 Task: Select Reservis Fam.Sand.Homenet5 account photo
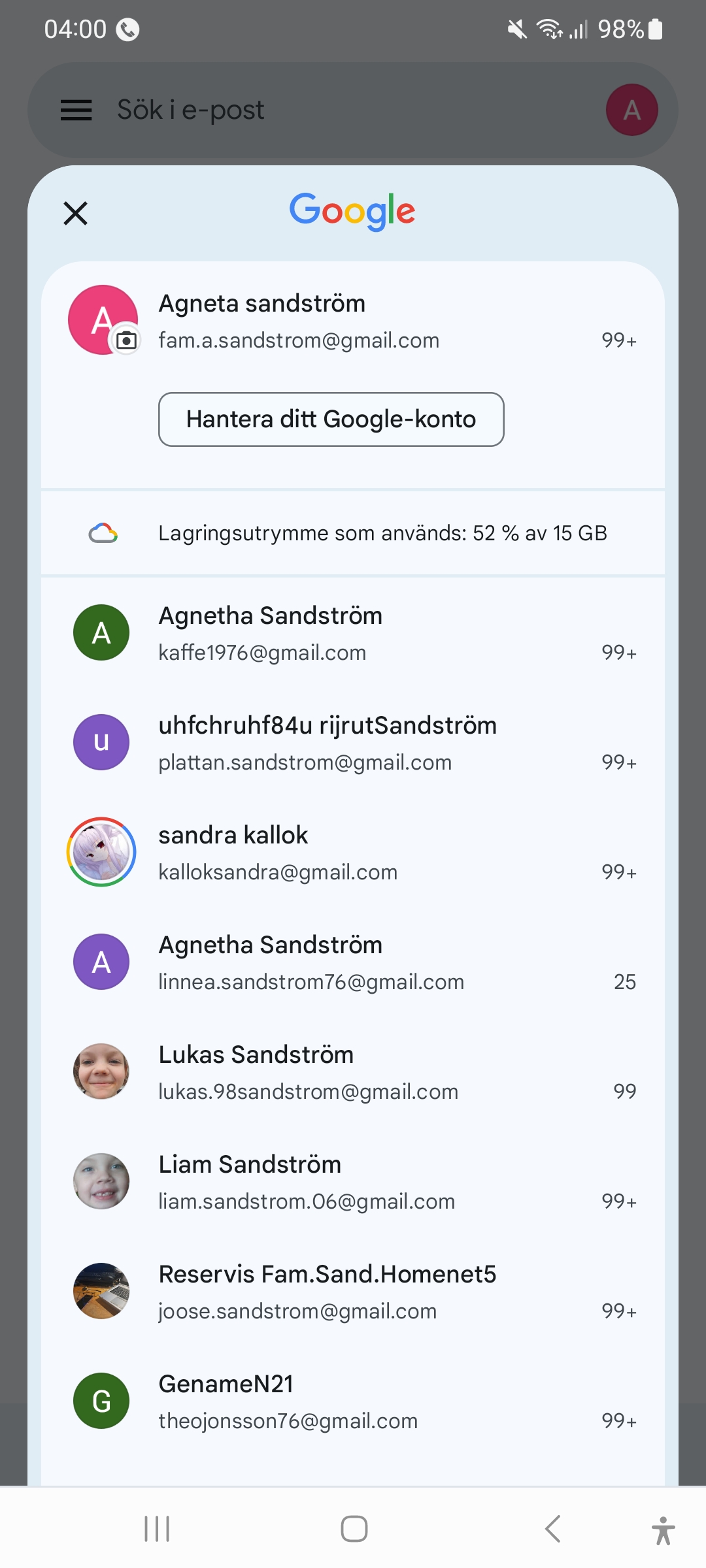pyautogui.click(x=101, y=1291)
